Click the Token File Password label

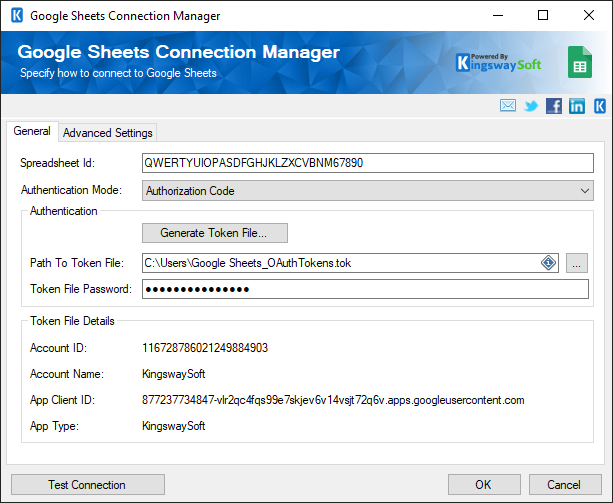[x=81, y=289]
